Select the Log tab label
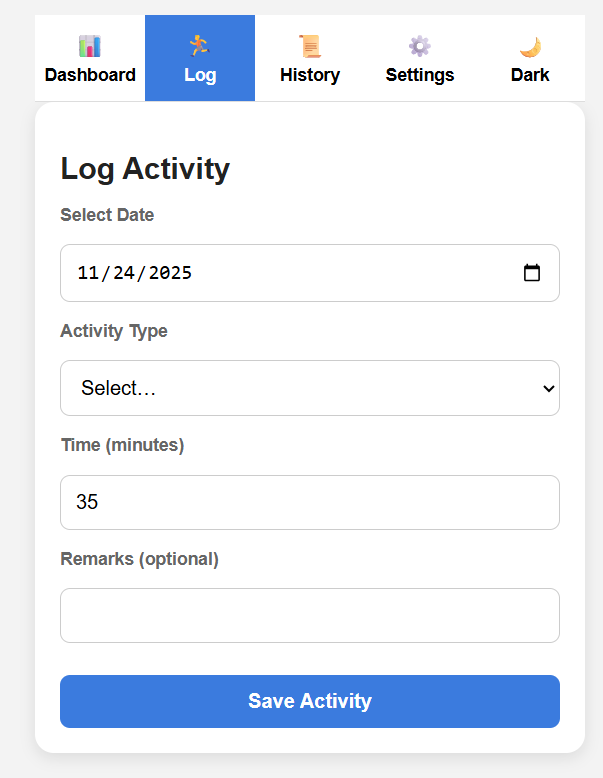The height and width of the screenshot is (778, 603). coord(200,75)
